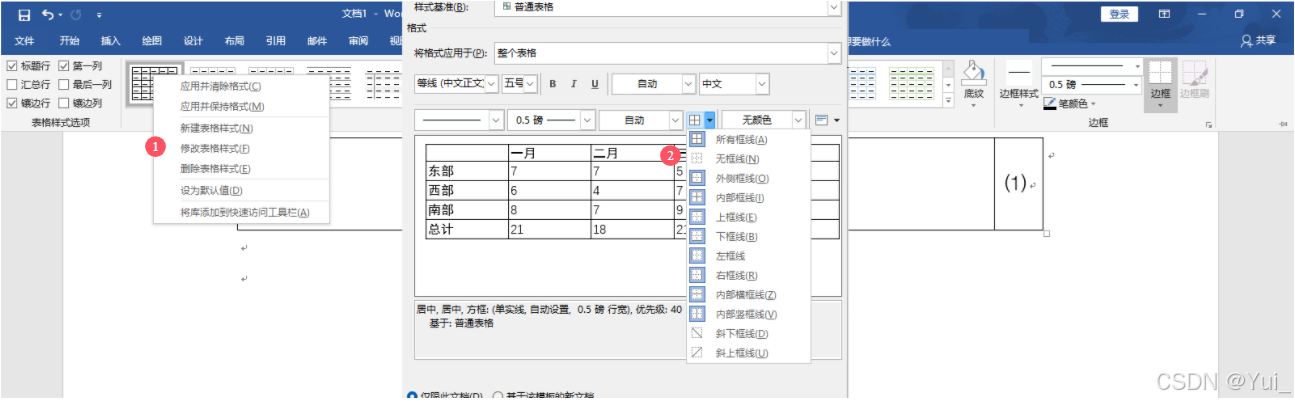Click the 边框样式 ribbon icon
Screen dimensions: 1295x403
pyautogui.click(x=1019, y=73)
